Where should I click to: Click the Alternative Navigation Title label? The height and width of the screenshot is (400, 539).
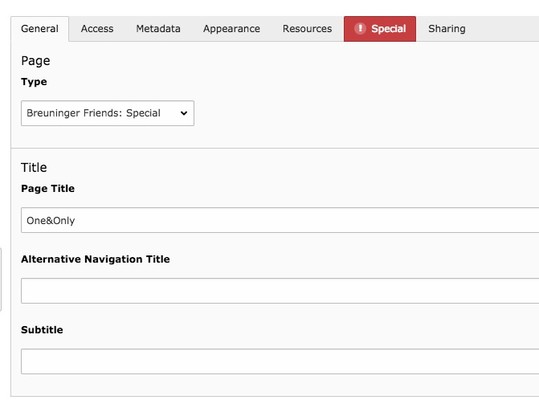(95, 259)
